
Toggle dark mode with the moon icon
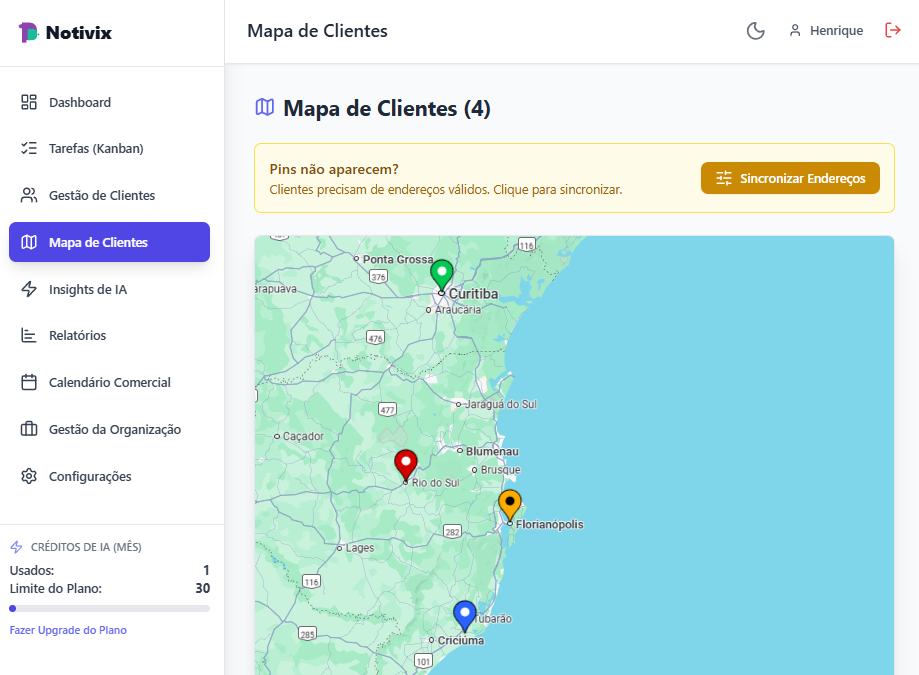point(755,31)
